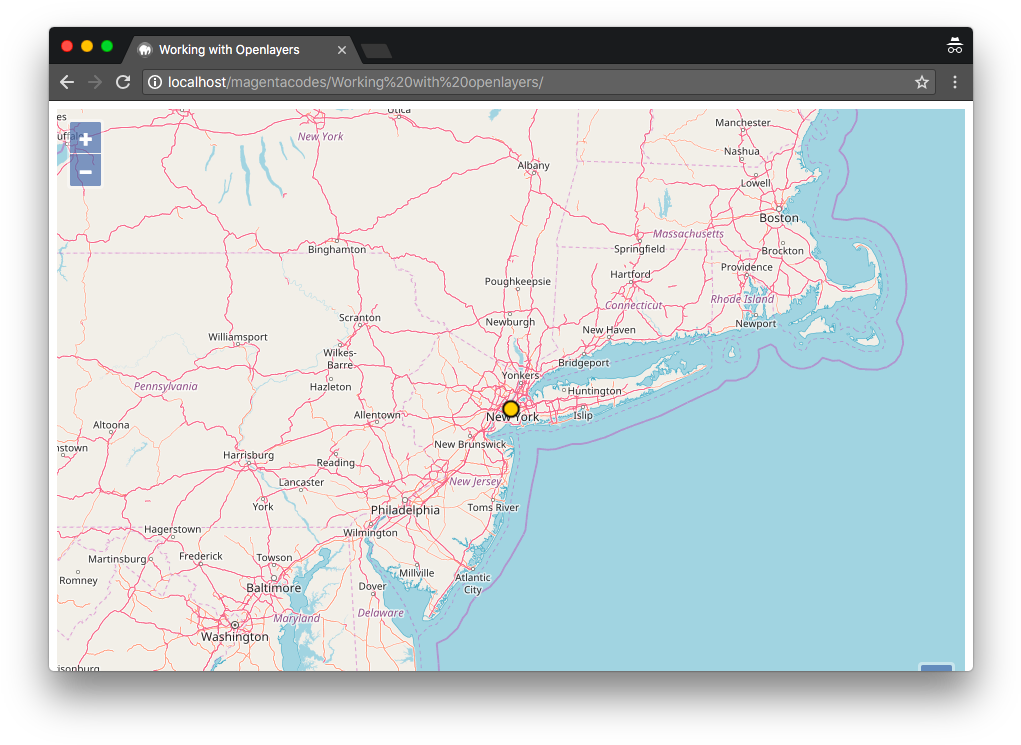Click the Scranton city label

click(359, 318)
